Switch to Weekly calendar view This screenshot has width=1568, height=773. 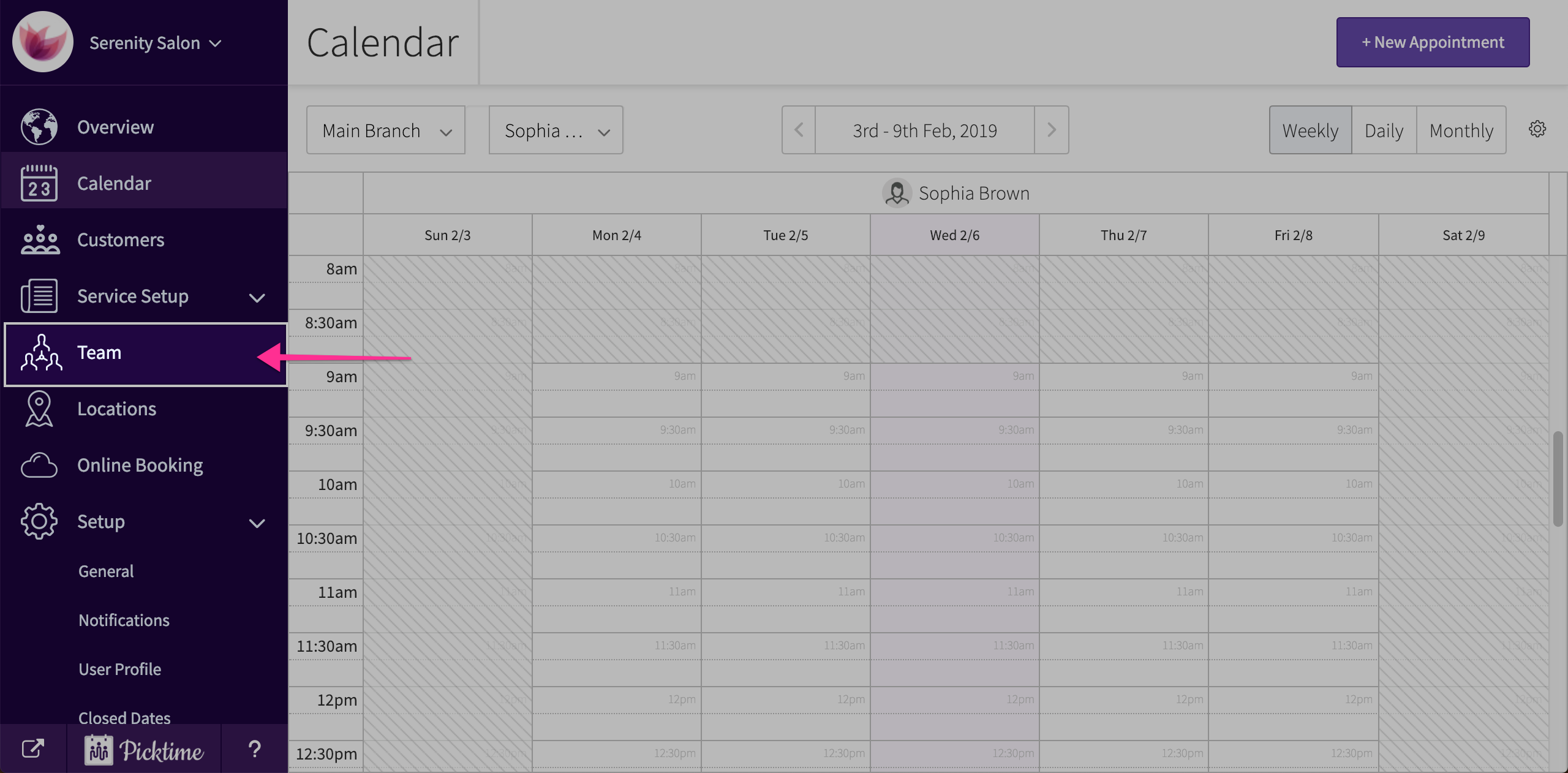coord(1310,130)
